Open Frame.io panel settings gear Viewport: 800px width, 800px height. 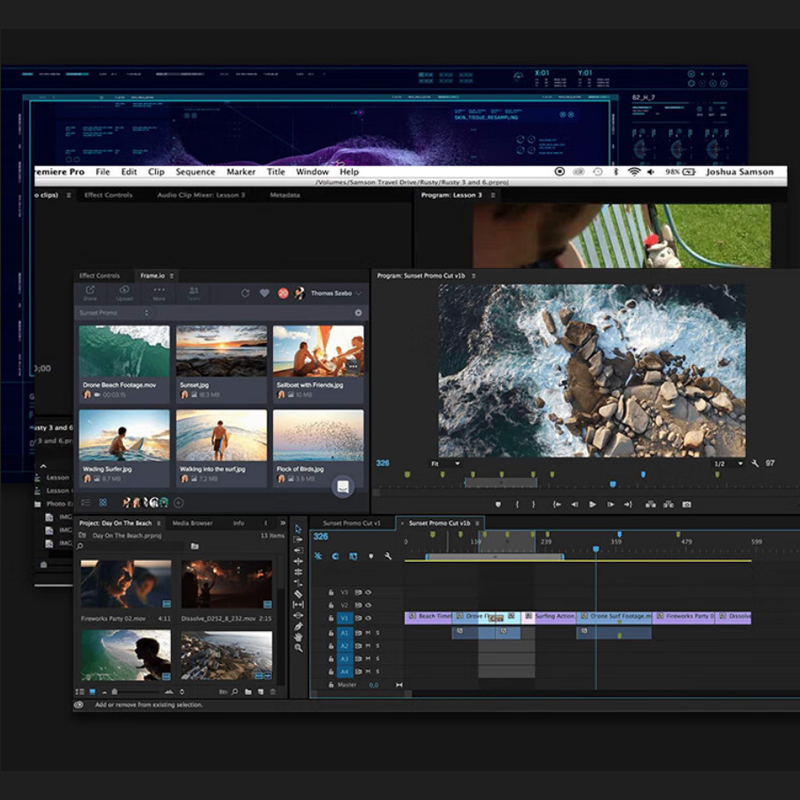click(x=359, y=313)
